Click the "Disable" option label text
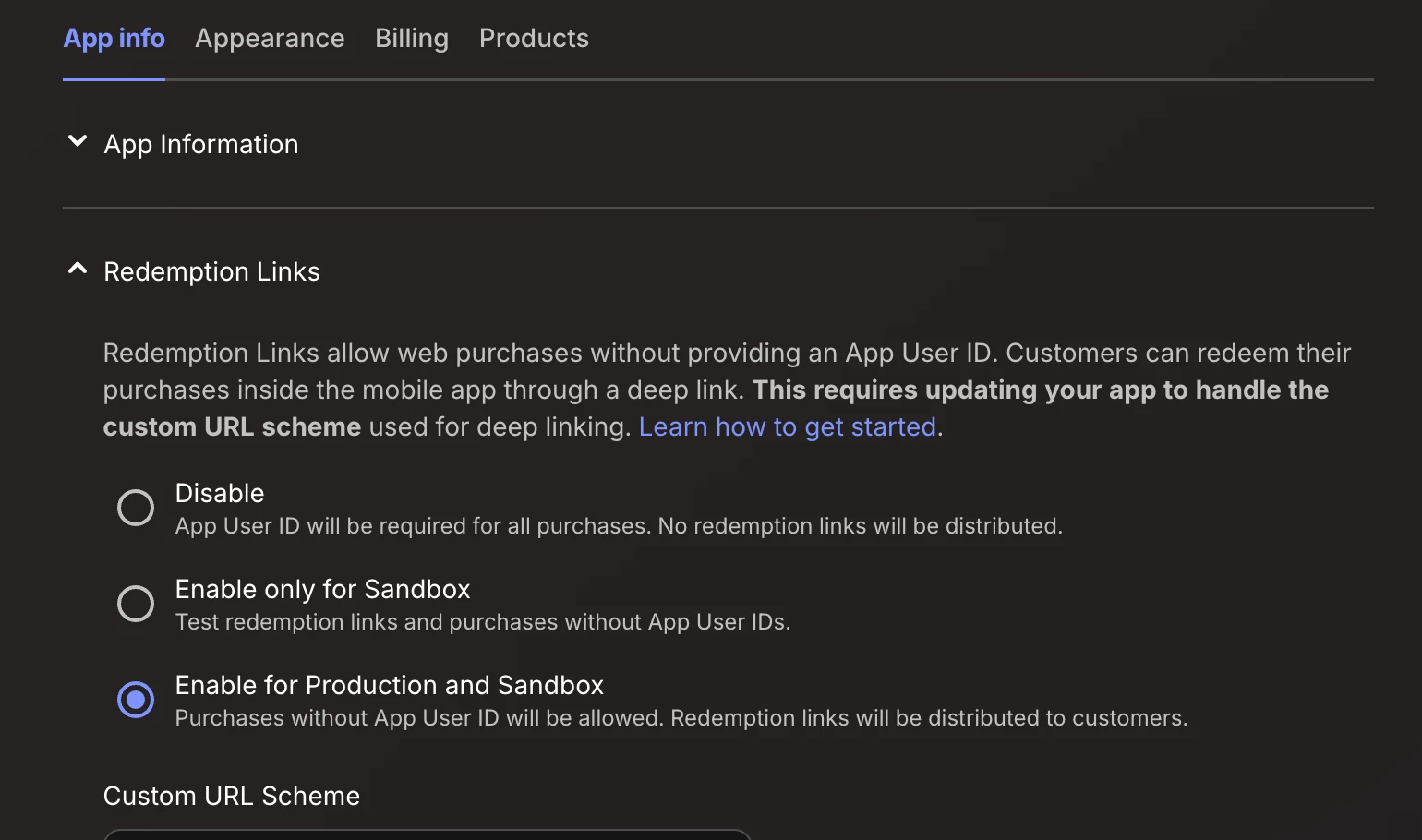This screenshot has width=1422, height=840. click(x=220, y=493)
